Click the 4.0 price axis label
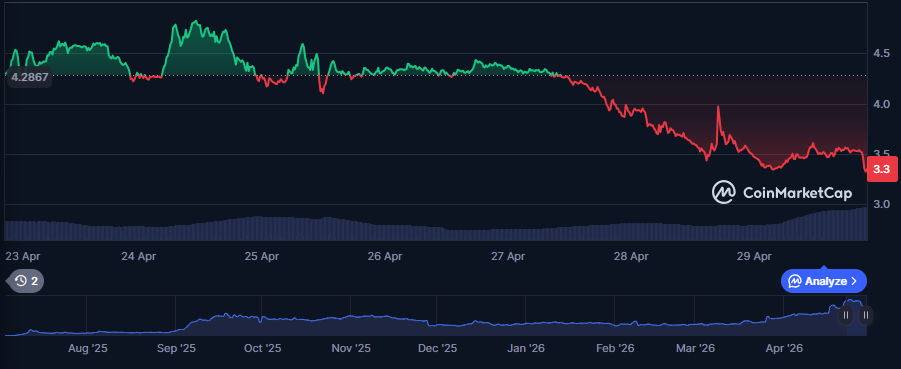This screenshot has width=901, height=369. tap(881, 104)
